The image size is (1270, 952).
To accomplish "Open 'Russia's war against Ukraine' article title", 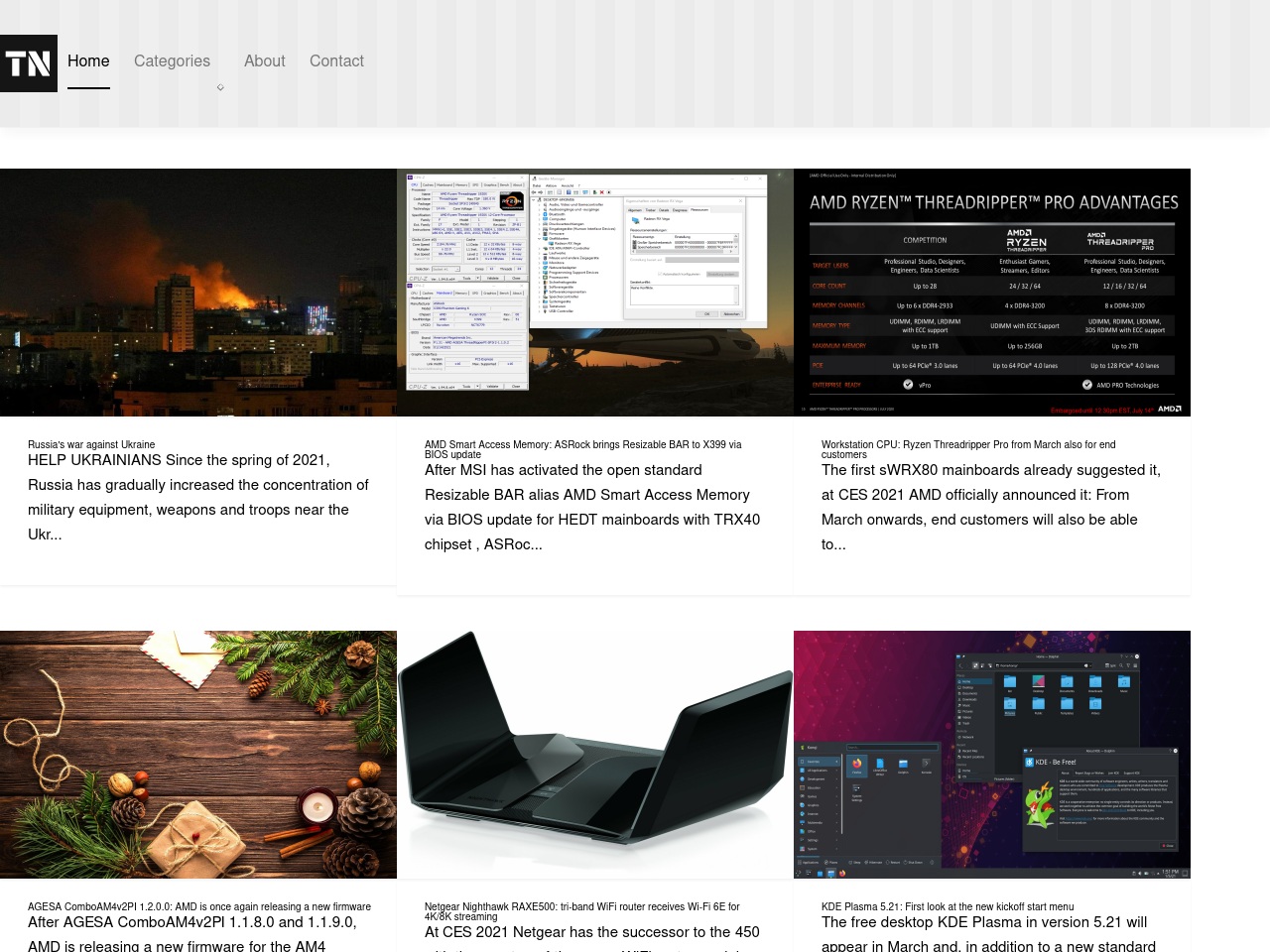I will tap(91, 444).
